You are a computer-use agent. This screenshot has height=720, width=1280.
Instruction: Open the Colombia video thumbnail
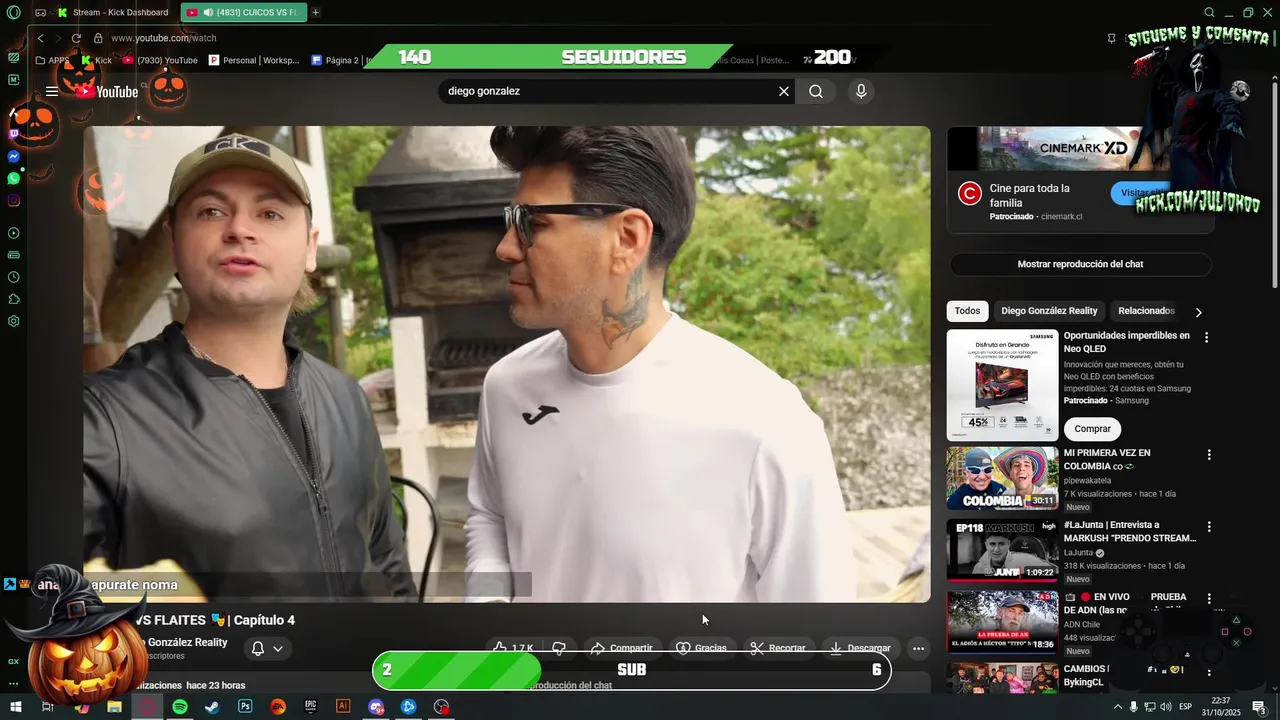1002,478
